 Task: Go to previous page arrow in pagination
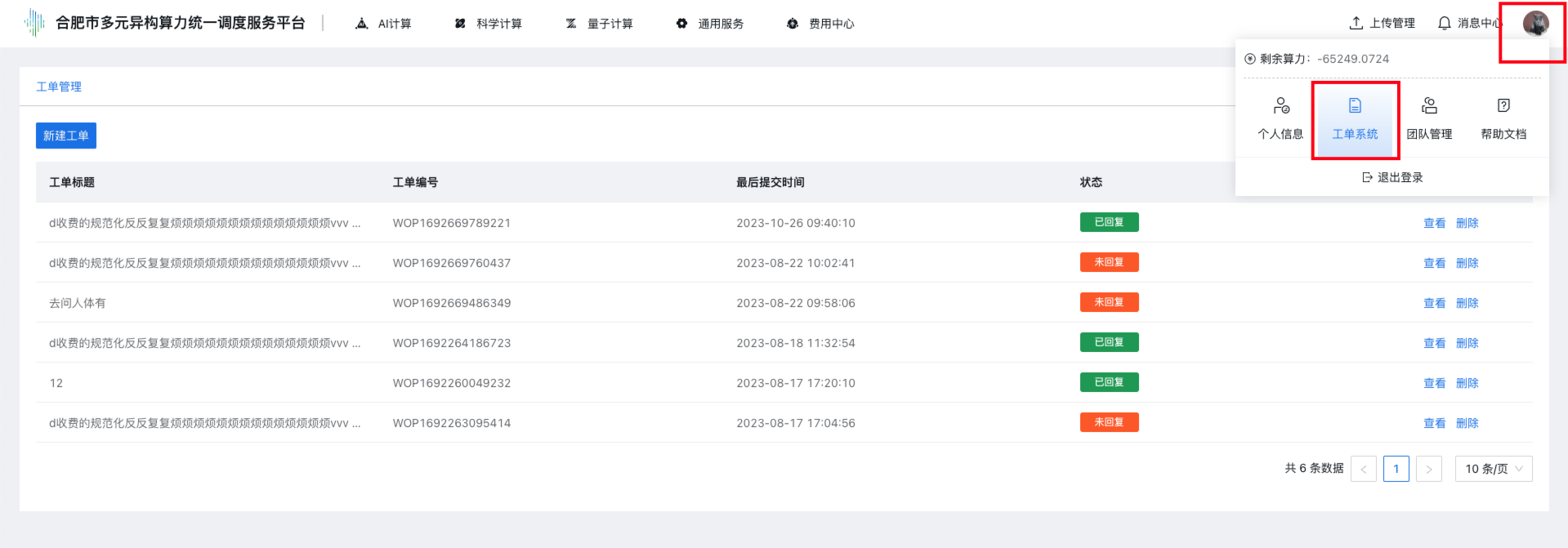1363,469
